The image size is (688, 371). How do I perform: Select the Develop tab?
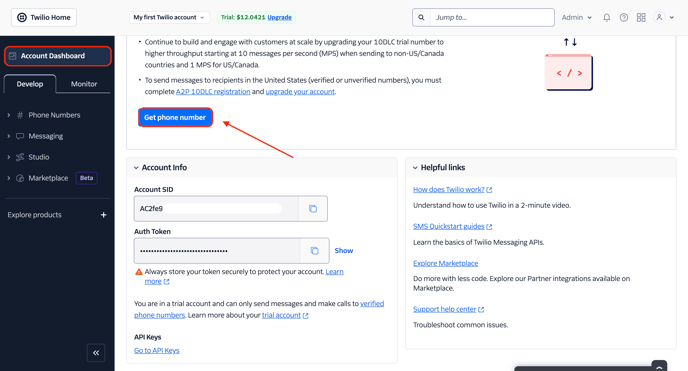pos(30,84)
